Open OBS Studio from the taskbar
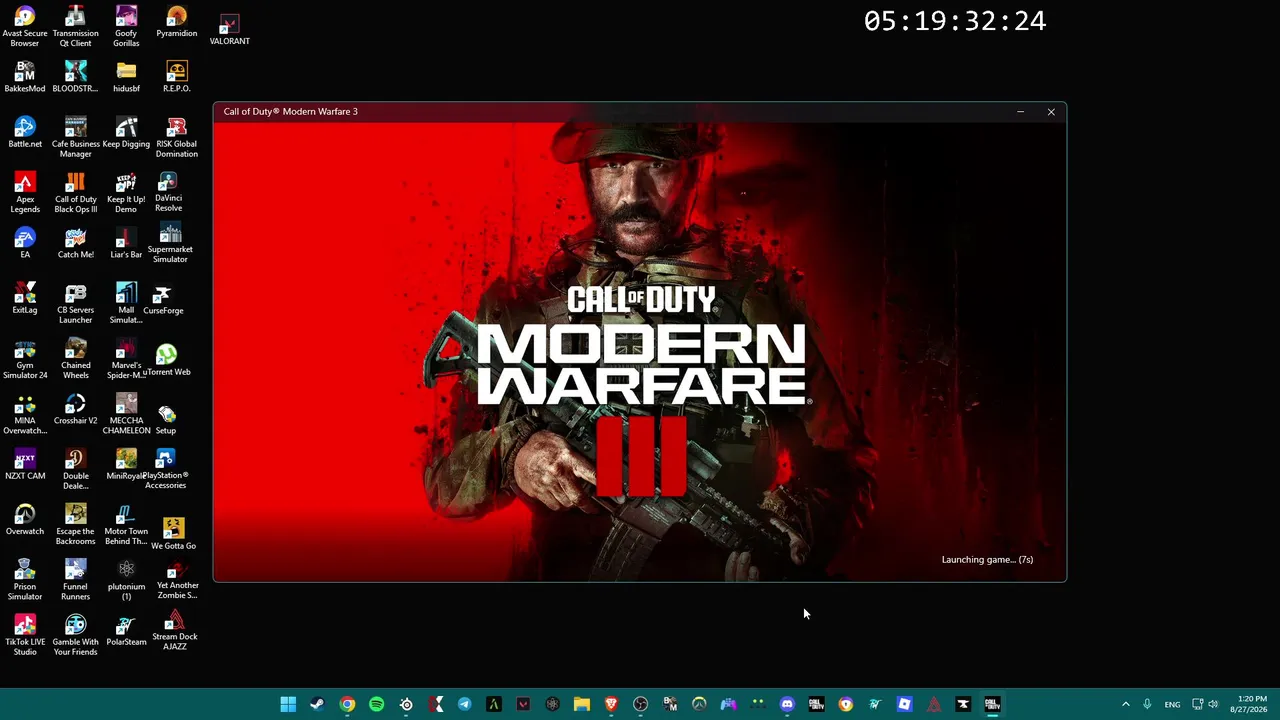 click(x=641, y=704)
